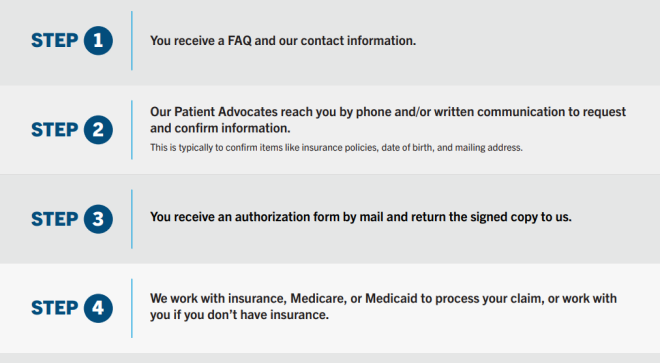Select the 'you if you don't have insurance.' line
The width and height of the screenshot is (660, 363).
[240, 315]
